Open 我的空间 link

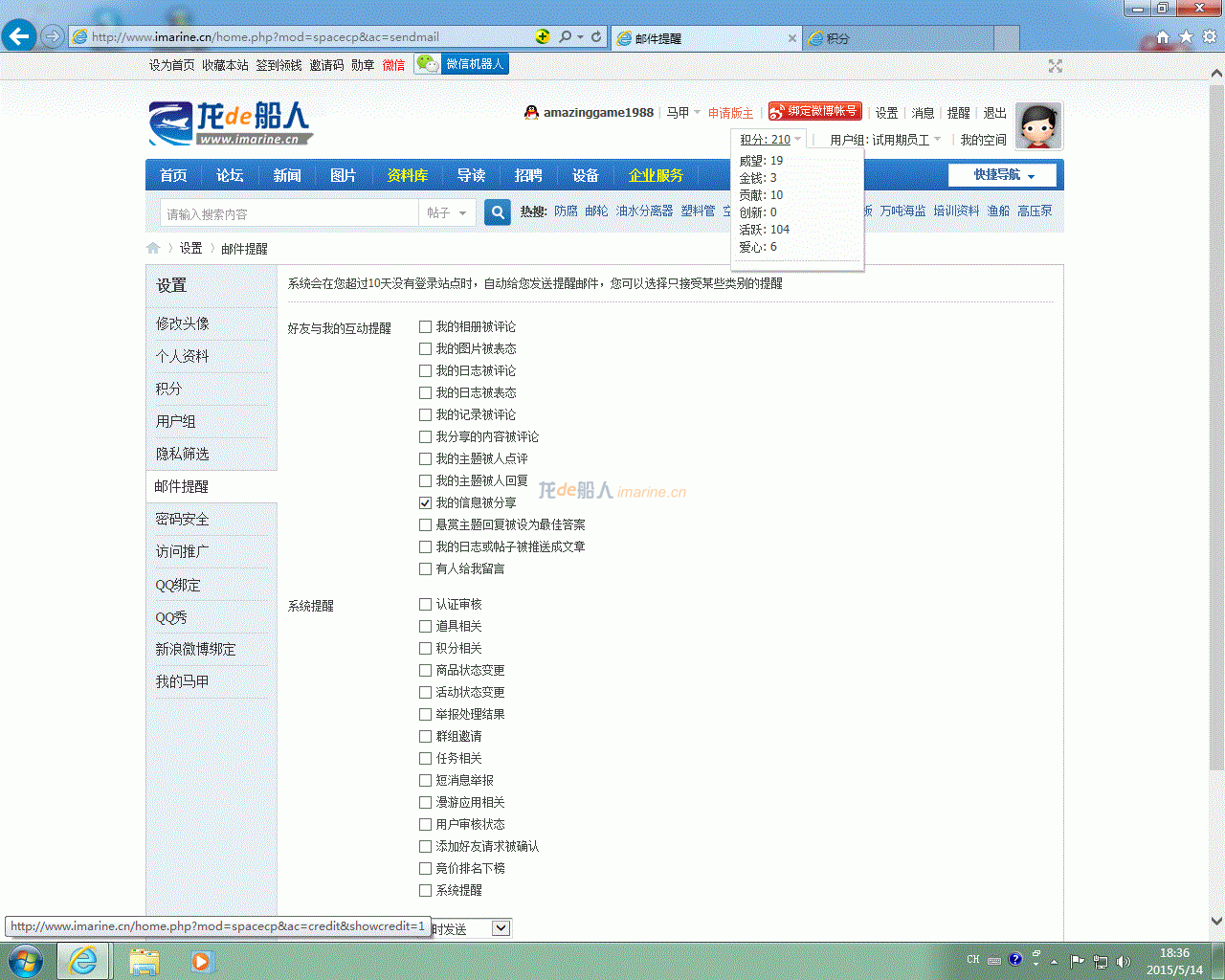[x=984, y=140]
